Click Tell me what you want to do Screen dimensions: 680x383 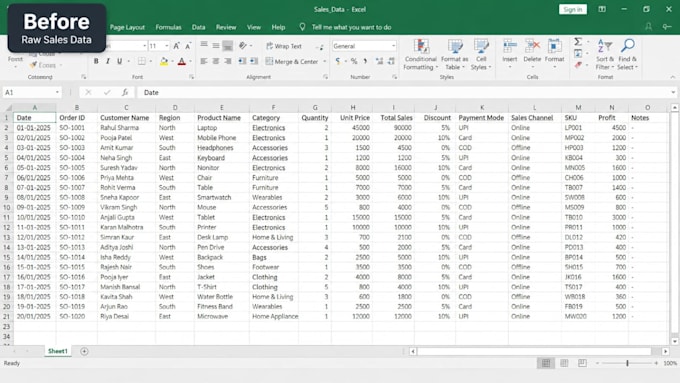tap(351, 27)
